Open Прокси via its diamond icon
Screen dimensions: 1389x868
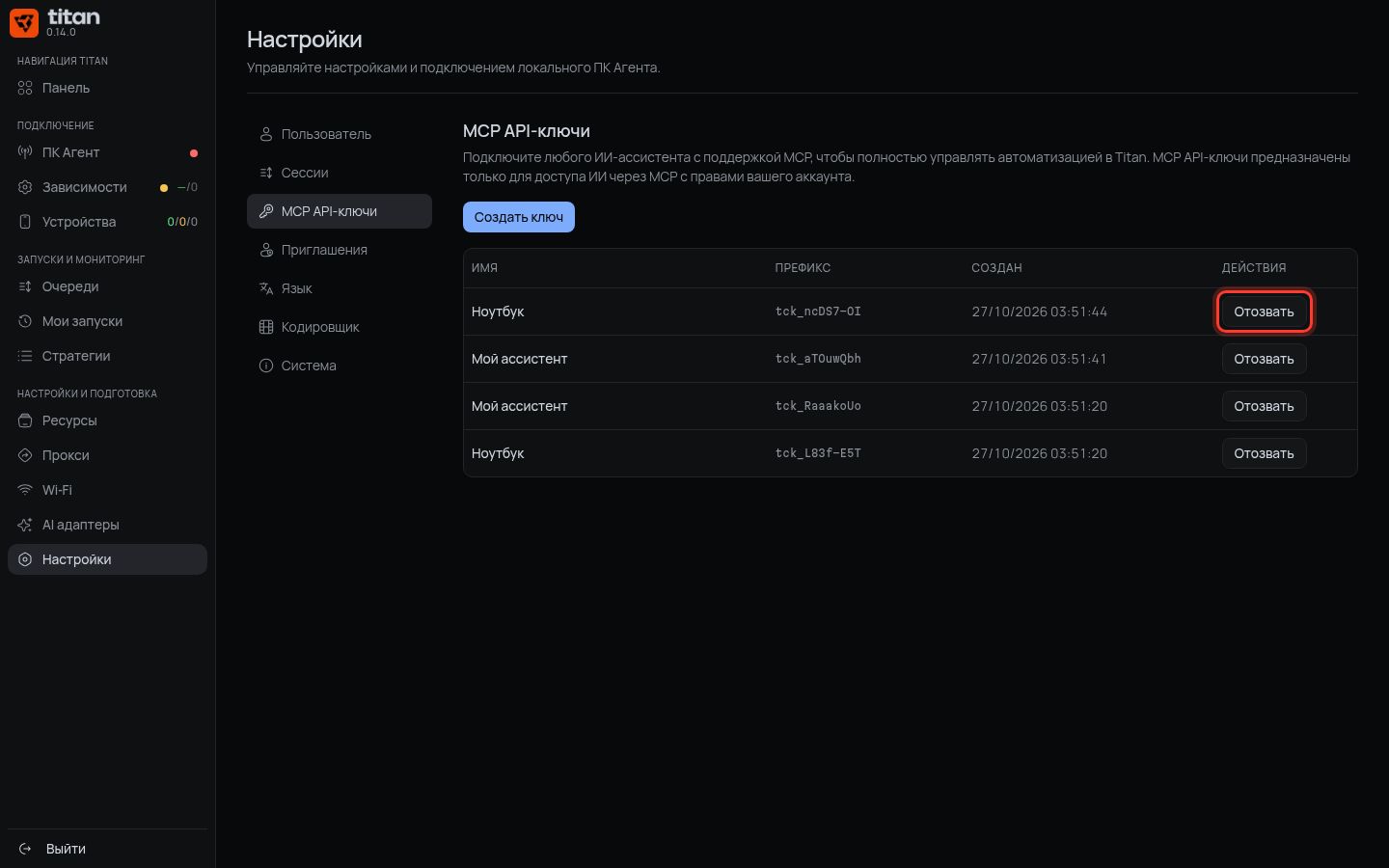pos(25,455)
